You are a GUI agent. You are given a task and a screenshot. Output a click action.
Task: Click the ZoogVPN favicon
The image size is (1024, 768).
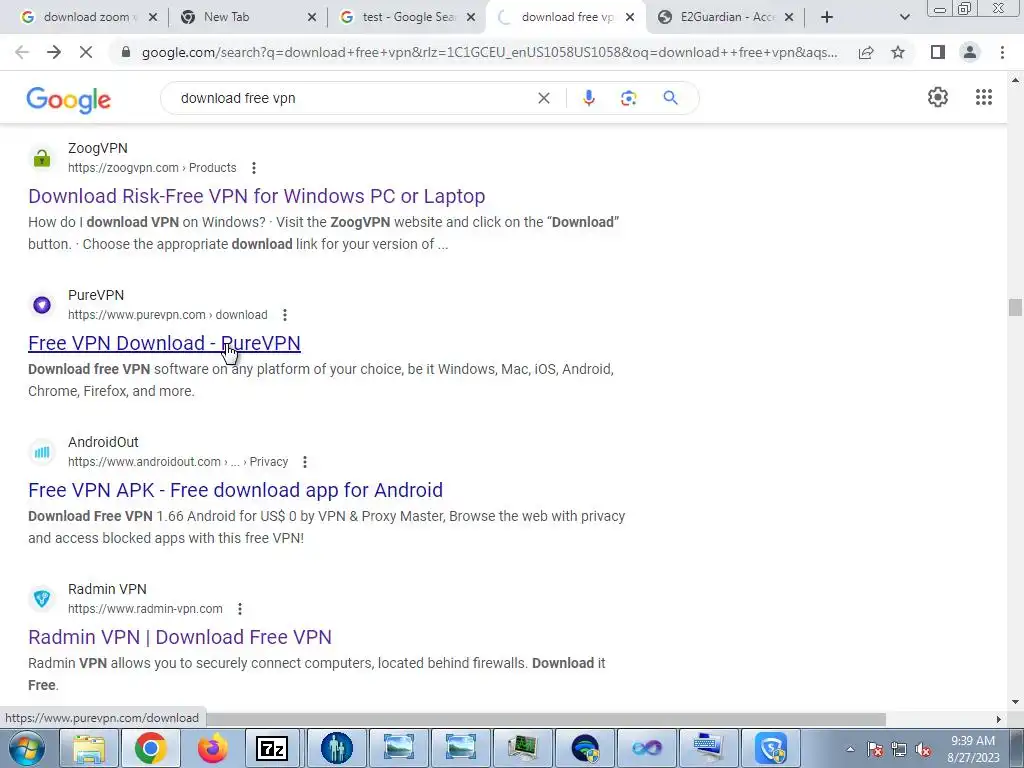pos(42,158)
